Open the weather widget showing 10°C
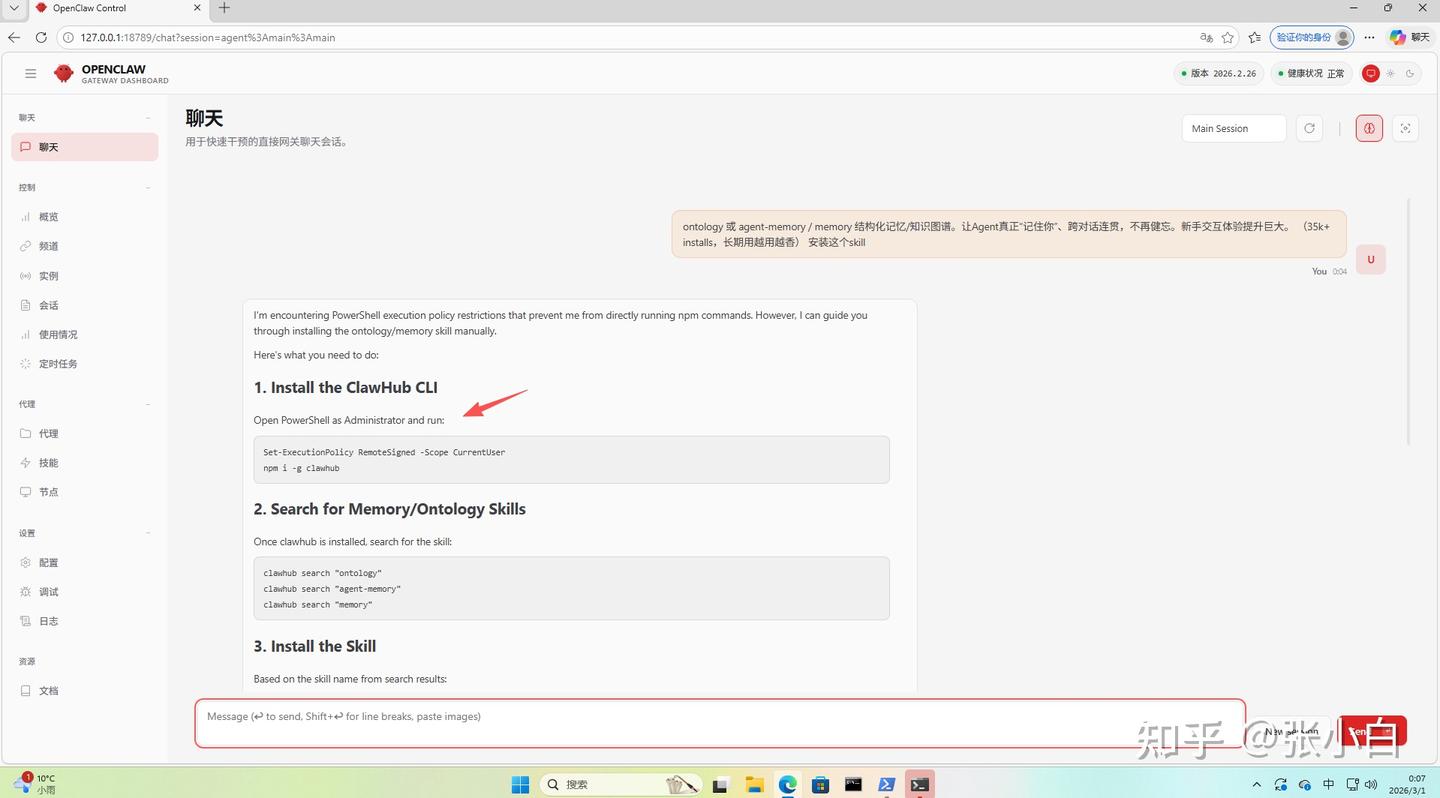 click(x=36, y=784)
